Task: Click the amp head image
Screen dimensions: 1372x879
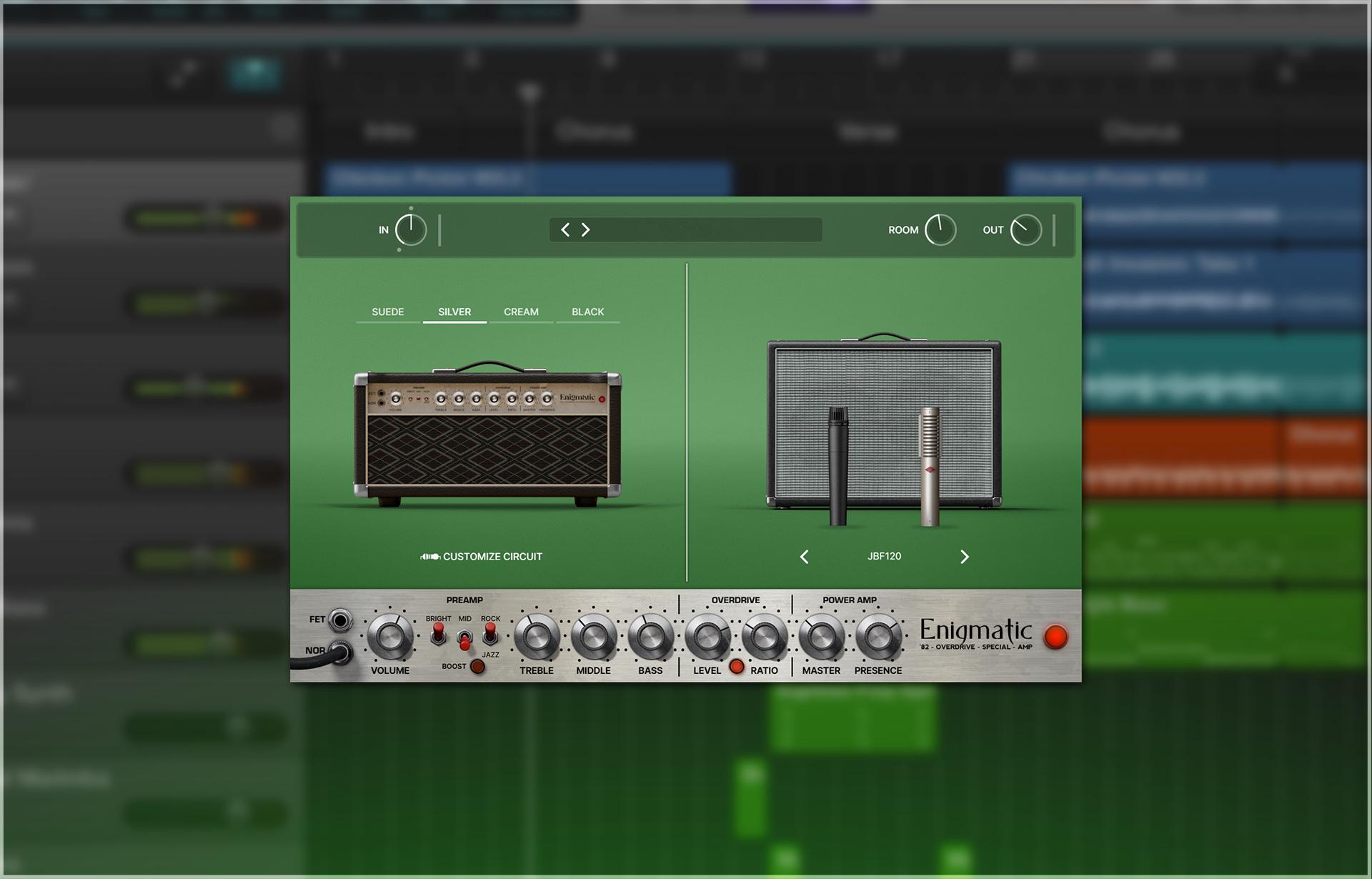Action: [487, 434]
